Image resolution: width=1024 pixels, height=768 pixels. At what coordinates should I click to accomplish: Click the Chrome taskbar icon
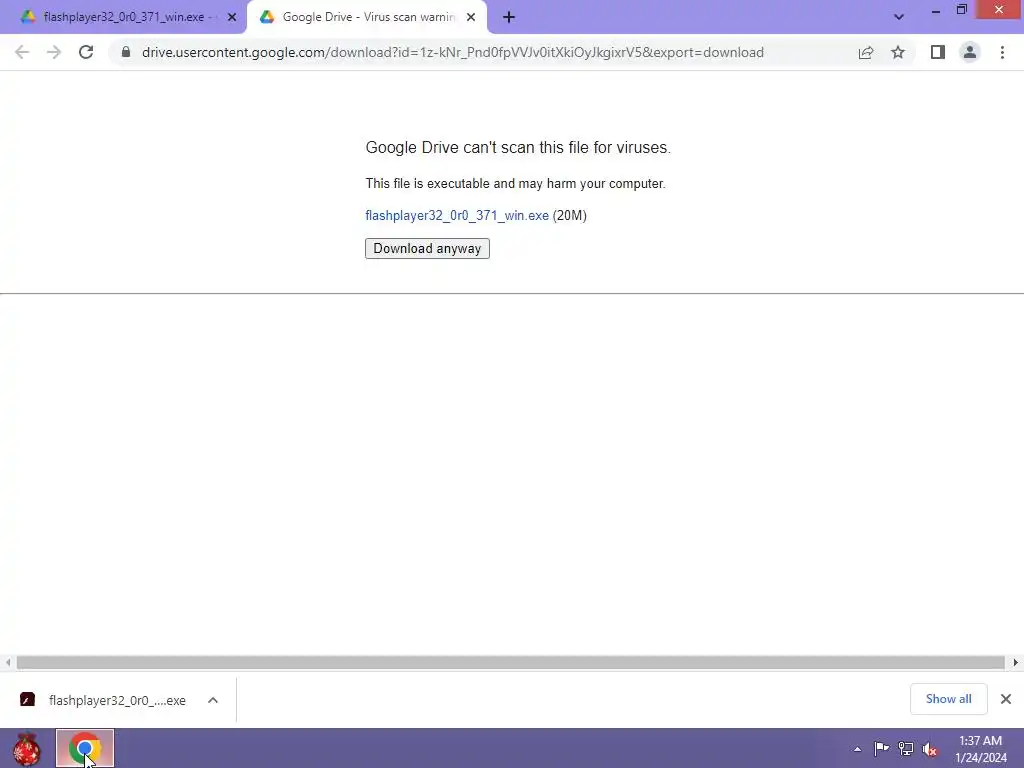coord(85,748)
